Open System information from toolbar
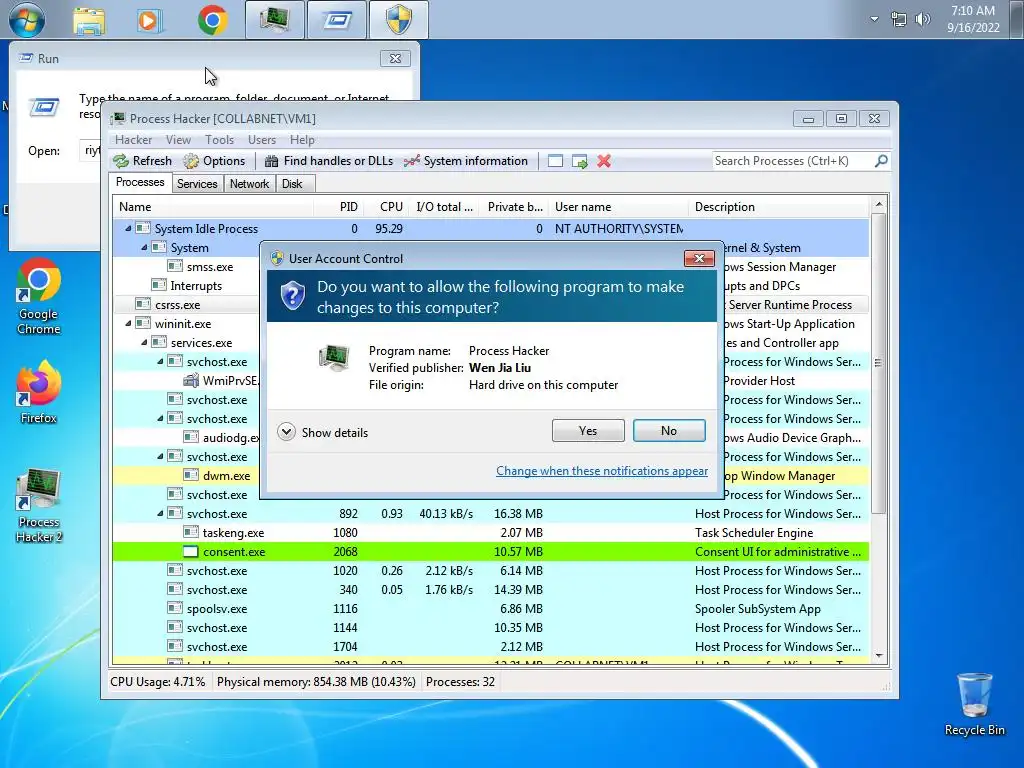Screen dimensions: 1024x768 466,161
